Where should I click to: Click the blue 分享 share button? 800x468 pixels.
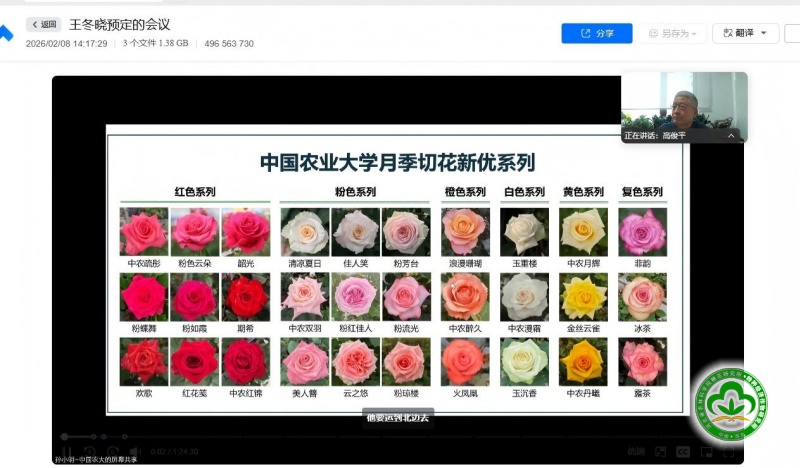coord(596,33)
